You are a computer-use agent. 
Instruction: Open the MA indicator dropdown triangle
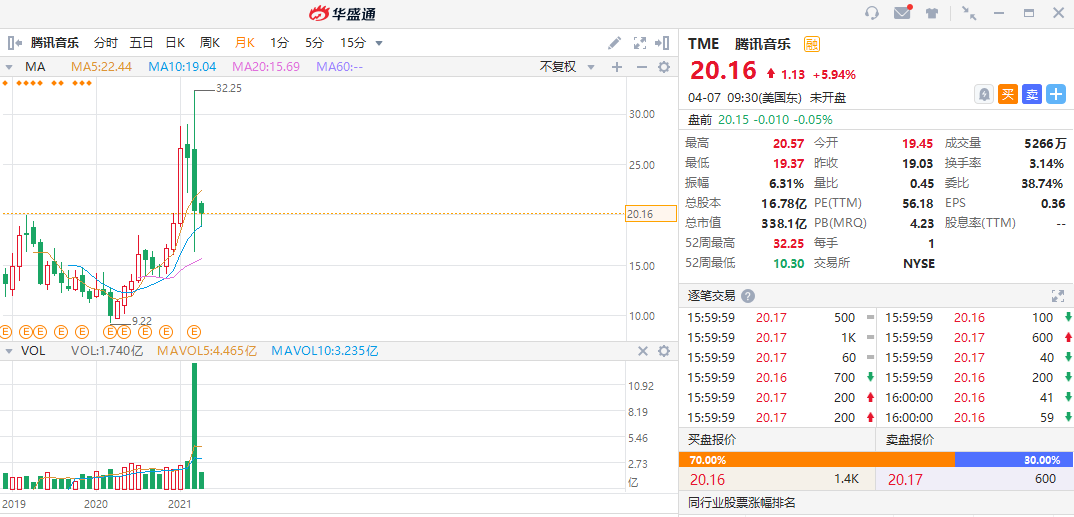9,67
